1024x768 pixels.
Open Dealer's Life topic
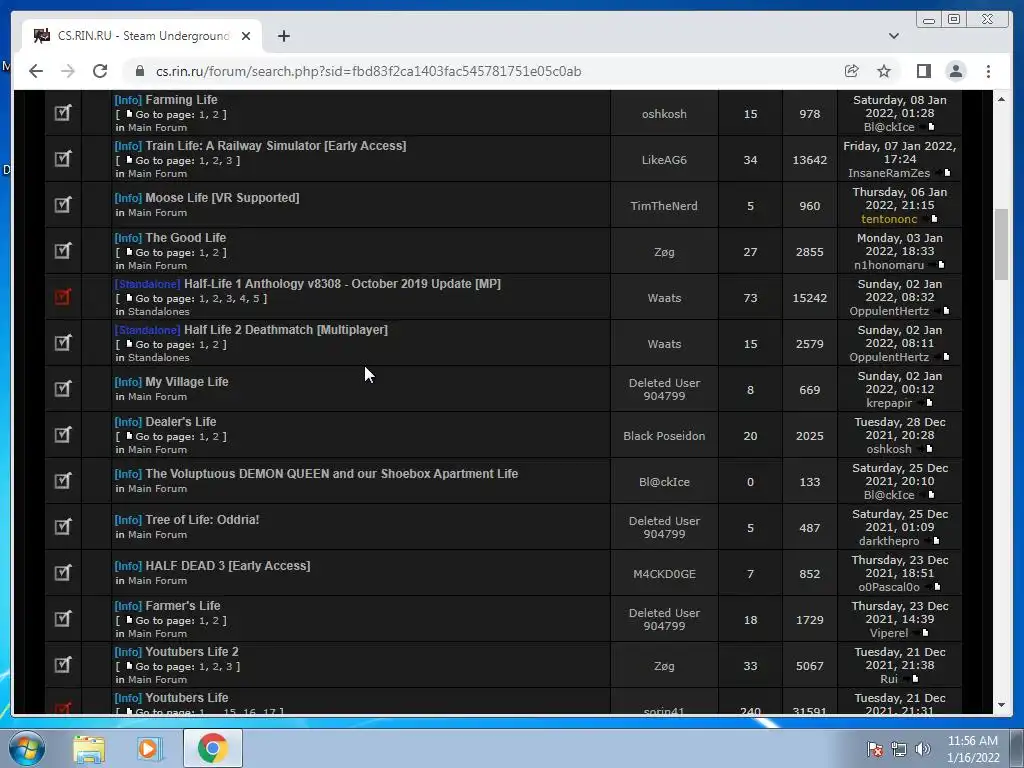pyautogui.click(x=180, y=422)
